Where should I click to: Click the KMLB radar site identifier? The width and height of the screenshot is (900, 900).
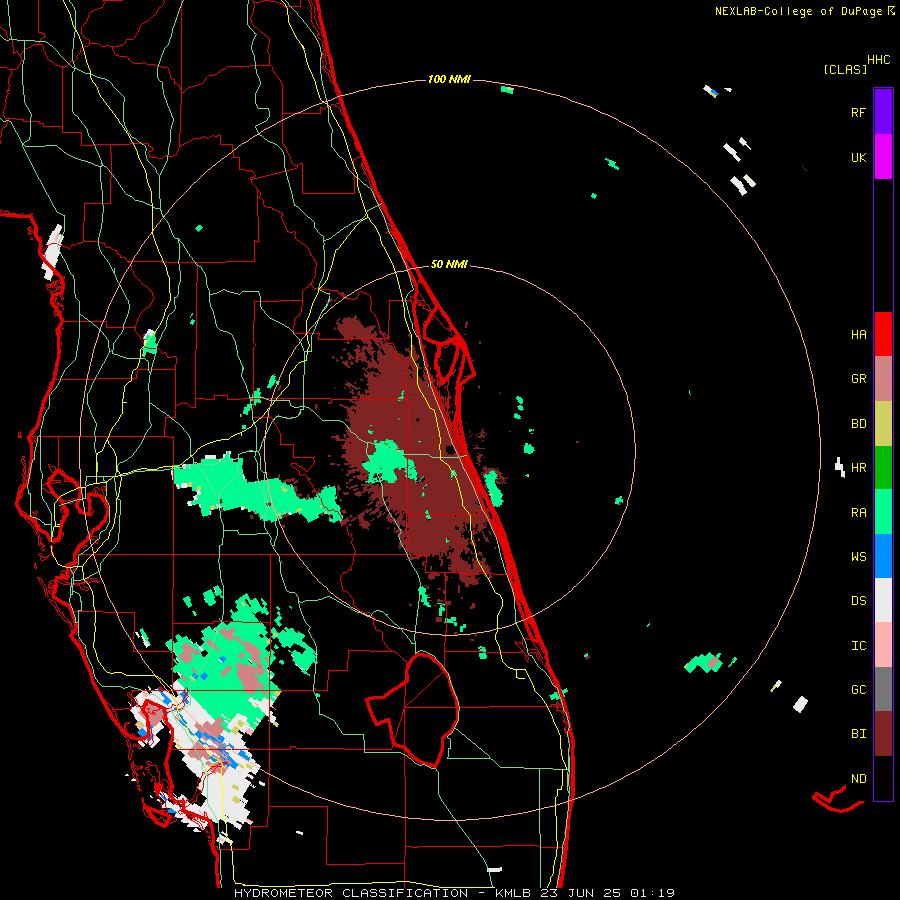(513, 893)
